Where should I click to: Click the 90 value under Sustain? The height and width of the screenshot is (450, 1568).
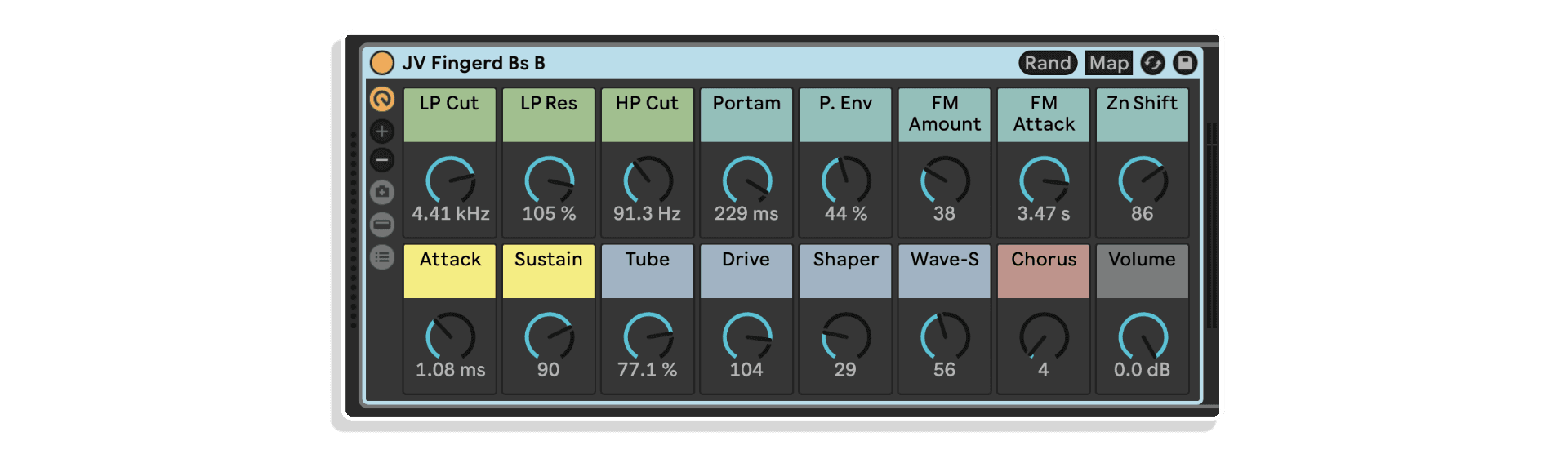tap(549, 370)
